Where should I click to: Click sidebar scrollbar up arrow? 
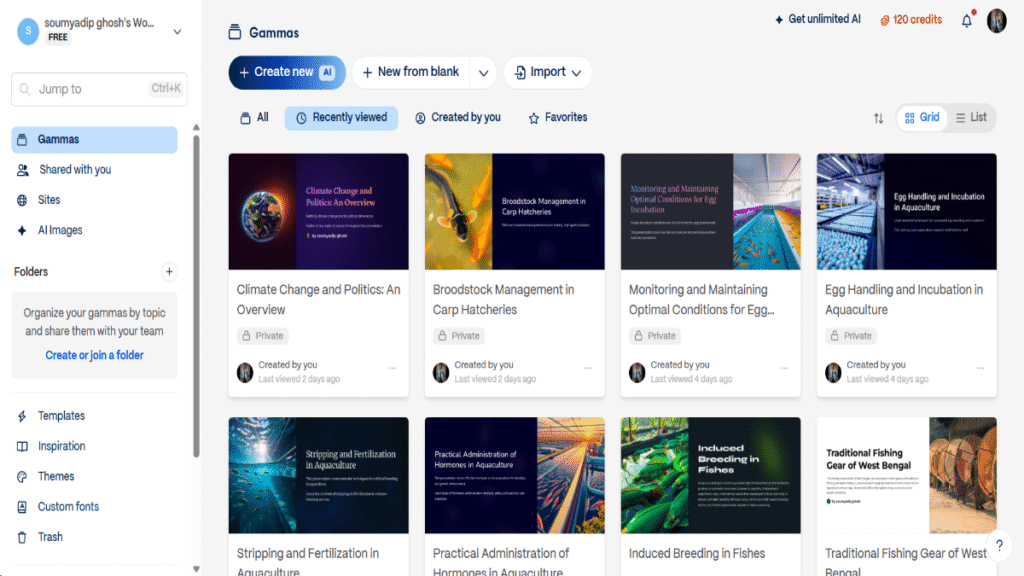tap(196, 128)
